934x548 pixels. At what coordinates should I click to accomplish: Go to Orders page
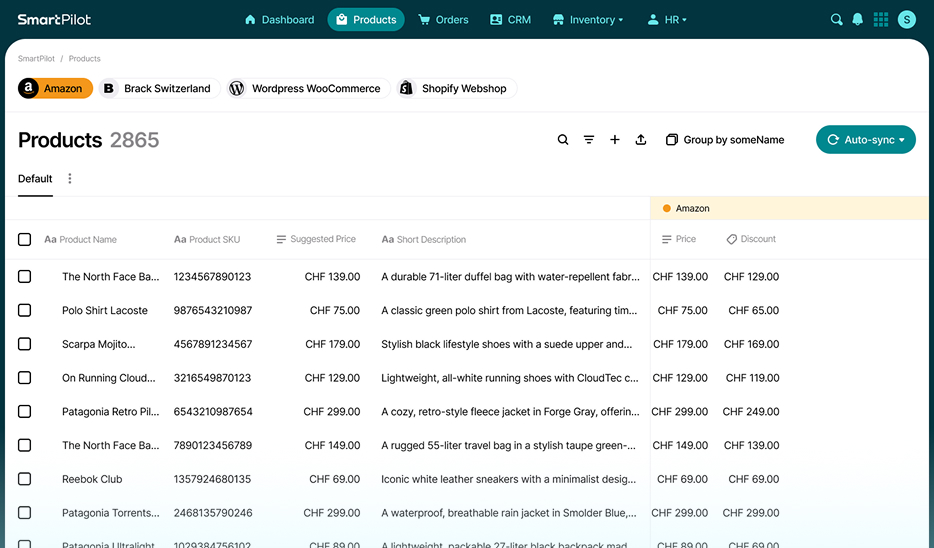click(443, 20)
